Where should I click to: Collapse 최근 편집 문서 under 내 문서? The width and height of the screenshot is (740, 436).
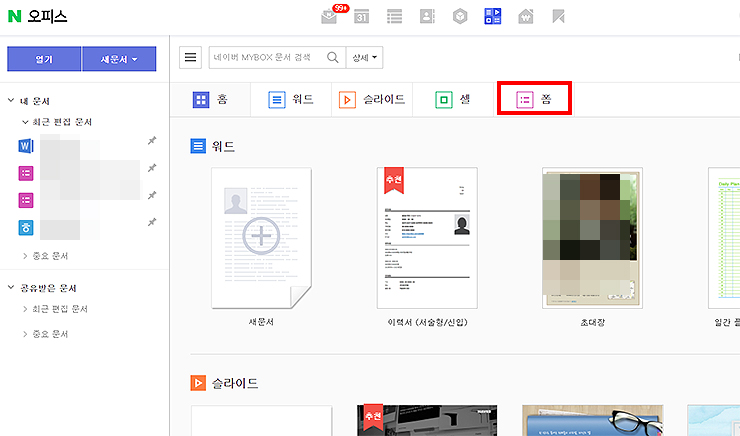pos(25,122)
